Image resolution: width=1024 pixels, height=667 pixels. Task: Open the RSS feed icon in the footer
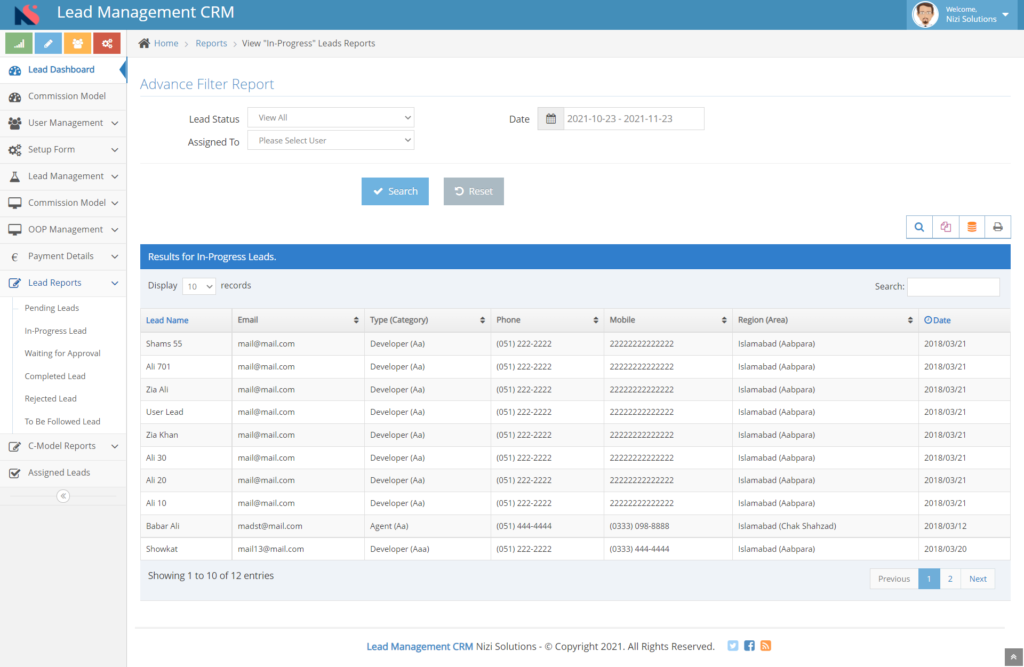pyautogui.click(x=766, y=646)
